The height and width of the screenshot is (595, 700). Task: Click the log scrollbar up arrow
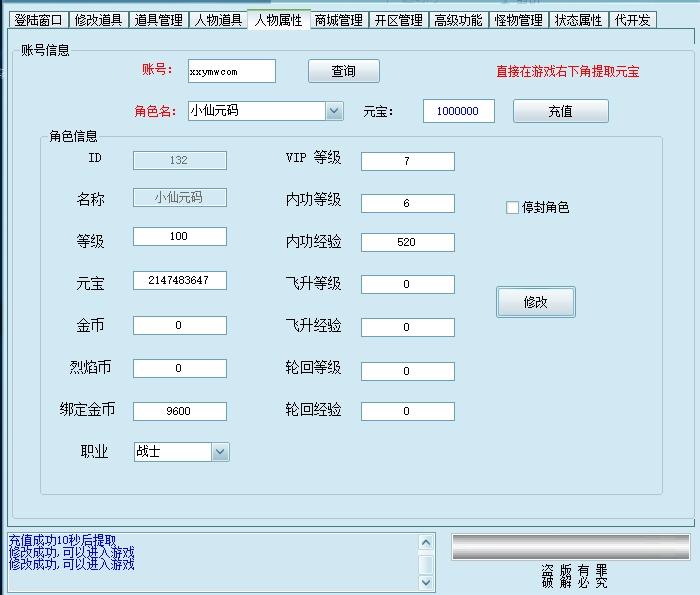(426, 543)
